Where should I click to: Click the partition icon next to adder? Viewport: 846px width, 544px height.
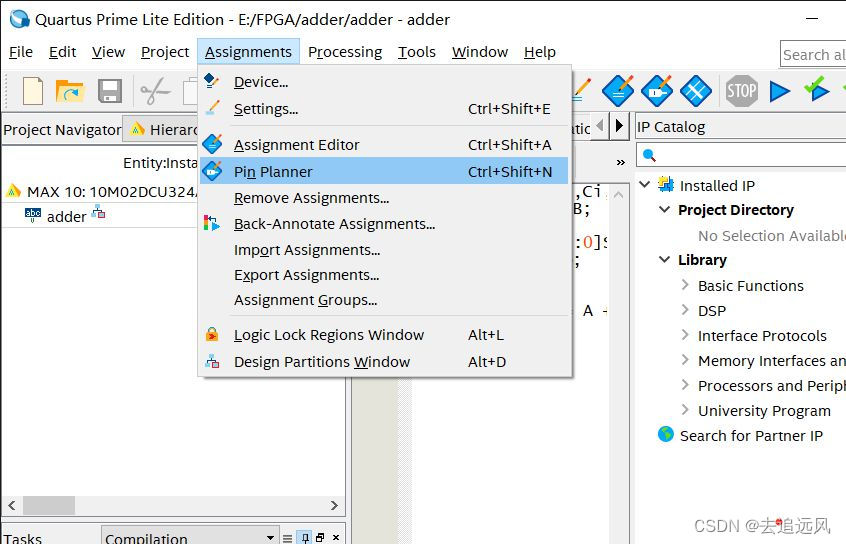tap(98, 212)
